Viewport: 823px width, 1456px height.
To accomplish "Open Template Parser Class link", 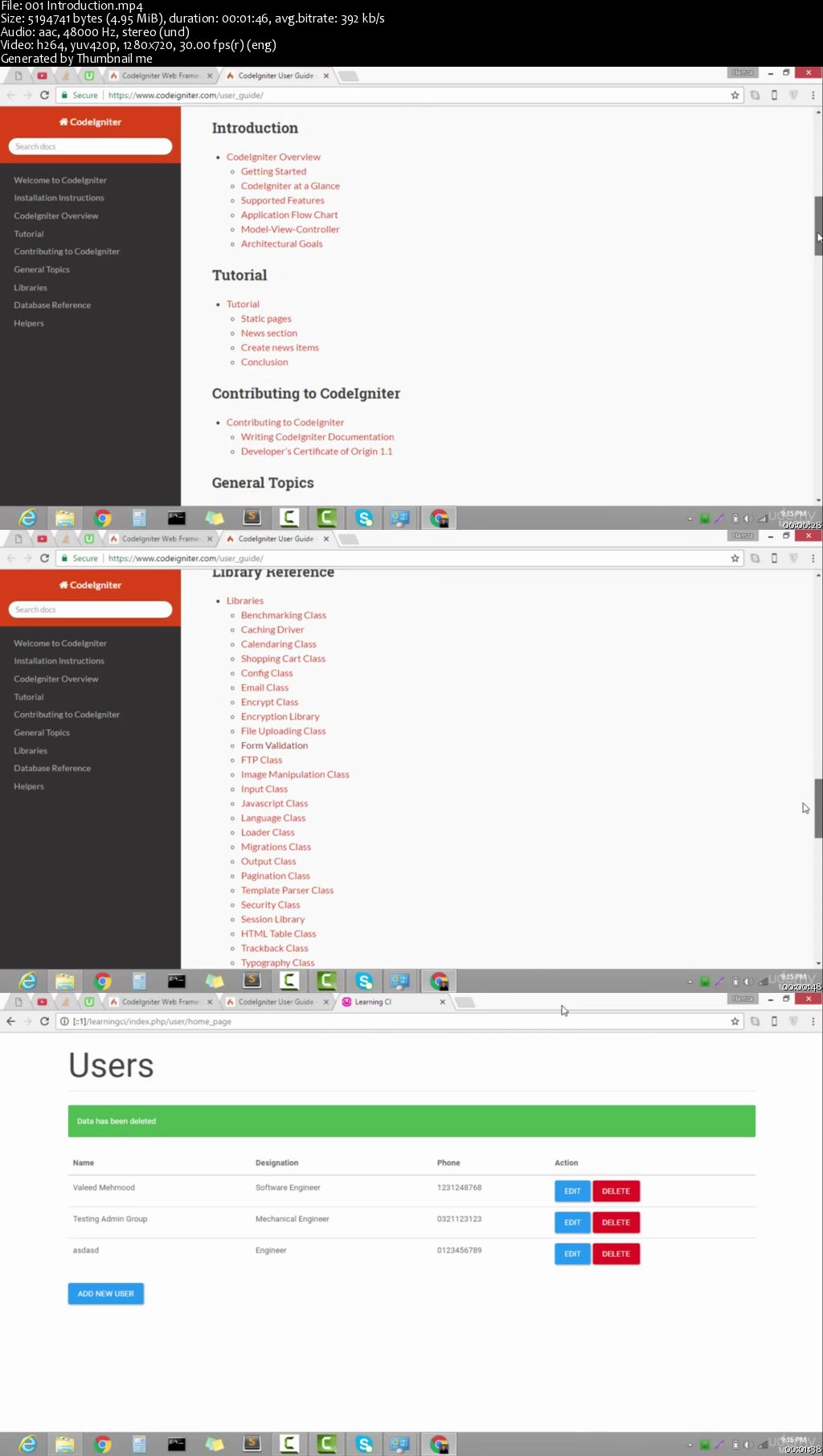I will 287,890.
